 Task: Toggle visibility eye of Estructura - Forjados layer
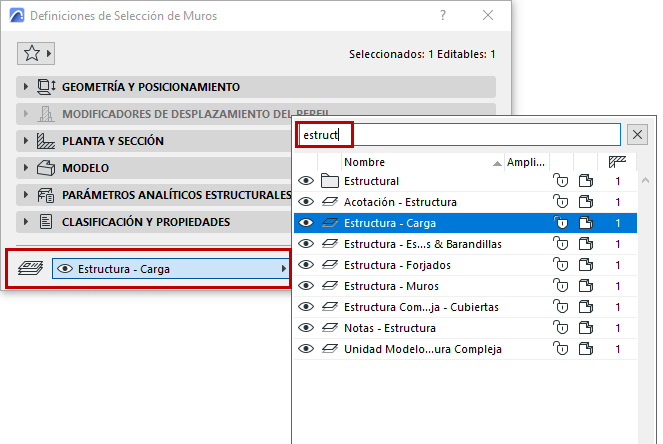click(307, 265)
